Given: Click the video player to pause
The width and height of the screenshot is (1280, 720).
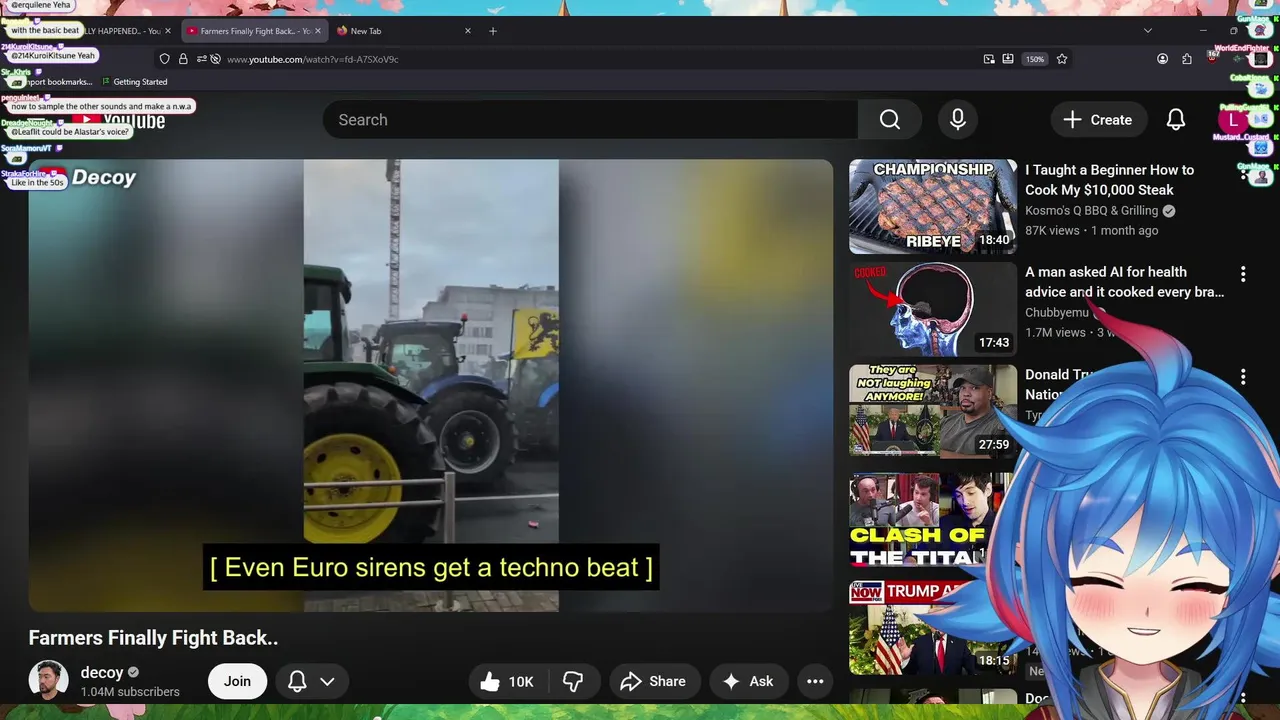Looking at the screenshot, I should point(431,385).
